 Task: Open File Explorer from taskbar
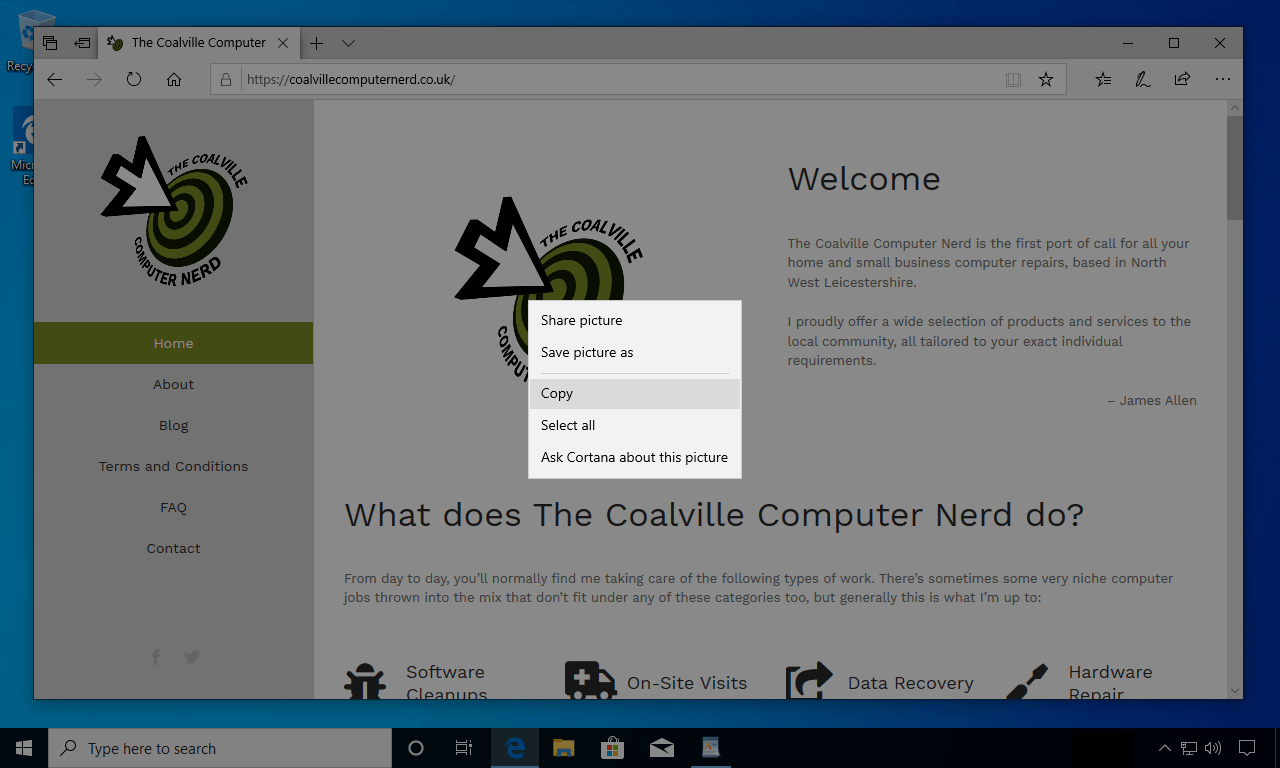pos(564,748)
